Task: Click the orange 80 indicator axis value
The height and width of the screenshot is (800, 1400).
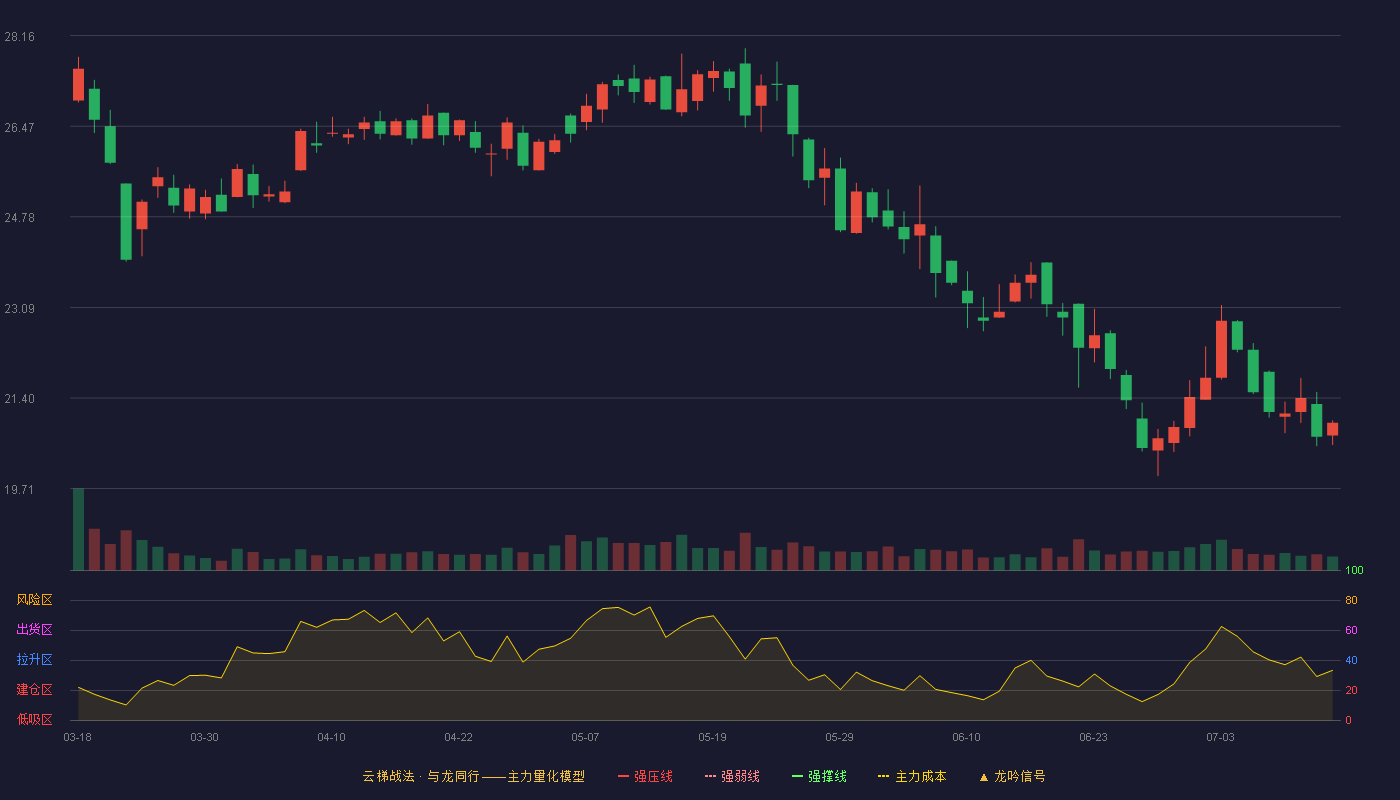Action: [1351, 601]
